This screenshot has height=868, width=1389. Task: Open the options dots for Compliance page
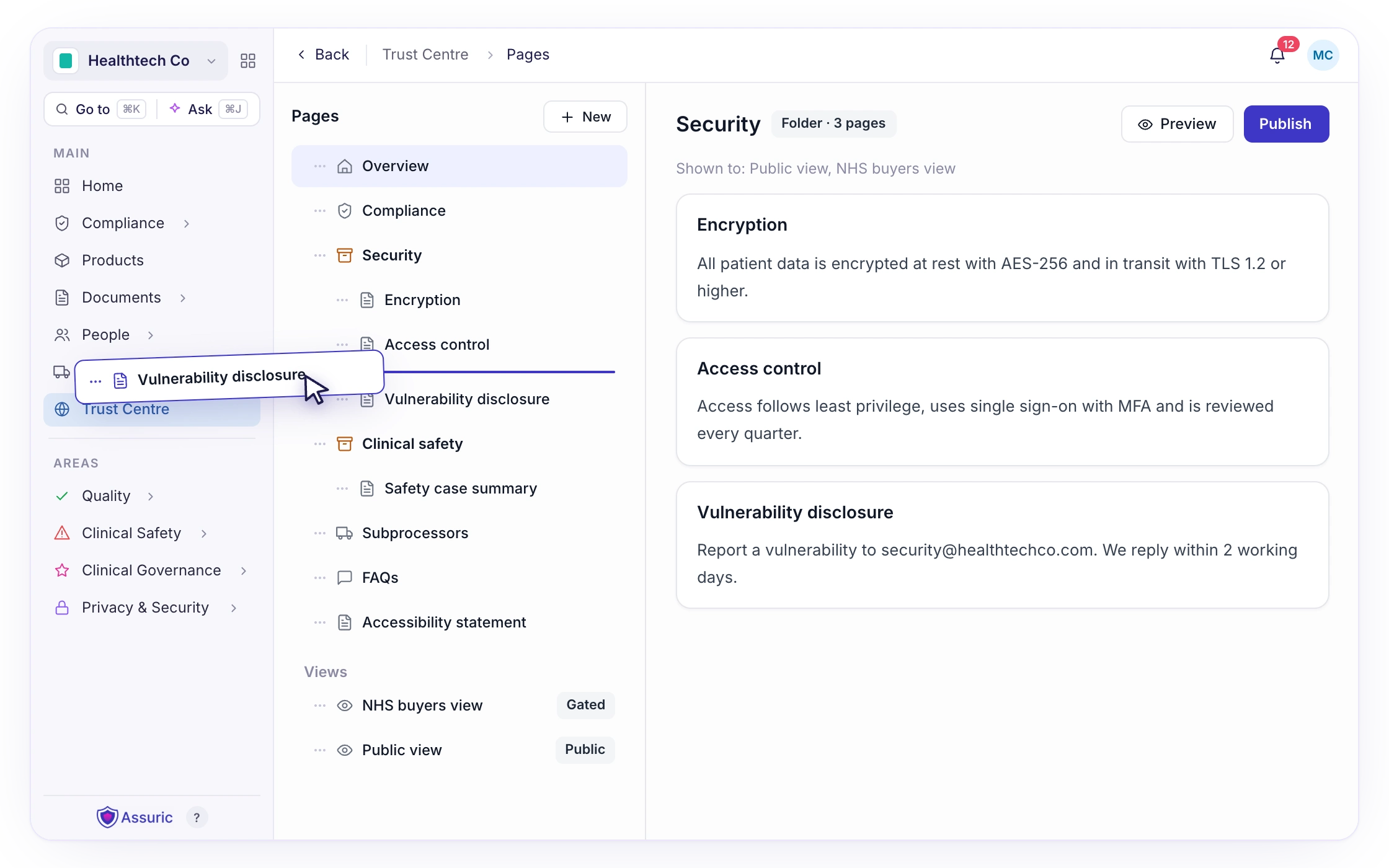[320, 211]
